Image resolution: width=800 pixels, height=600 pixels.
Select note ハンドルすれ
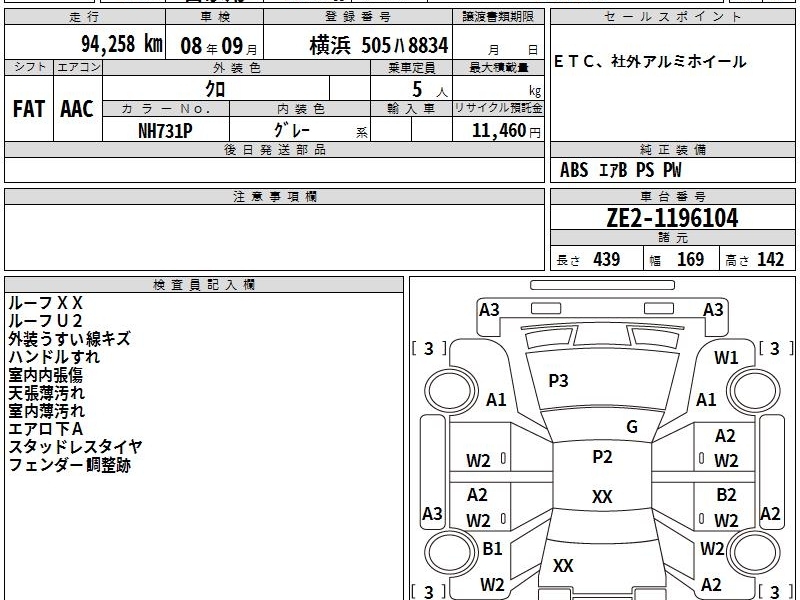(54, 357)
